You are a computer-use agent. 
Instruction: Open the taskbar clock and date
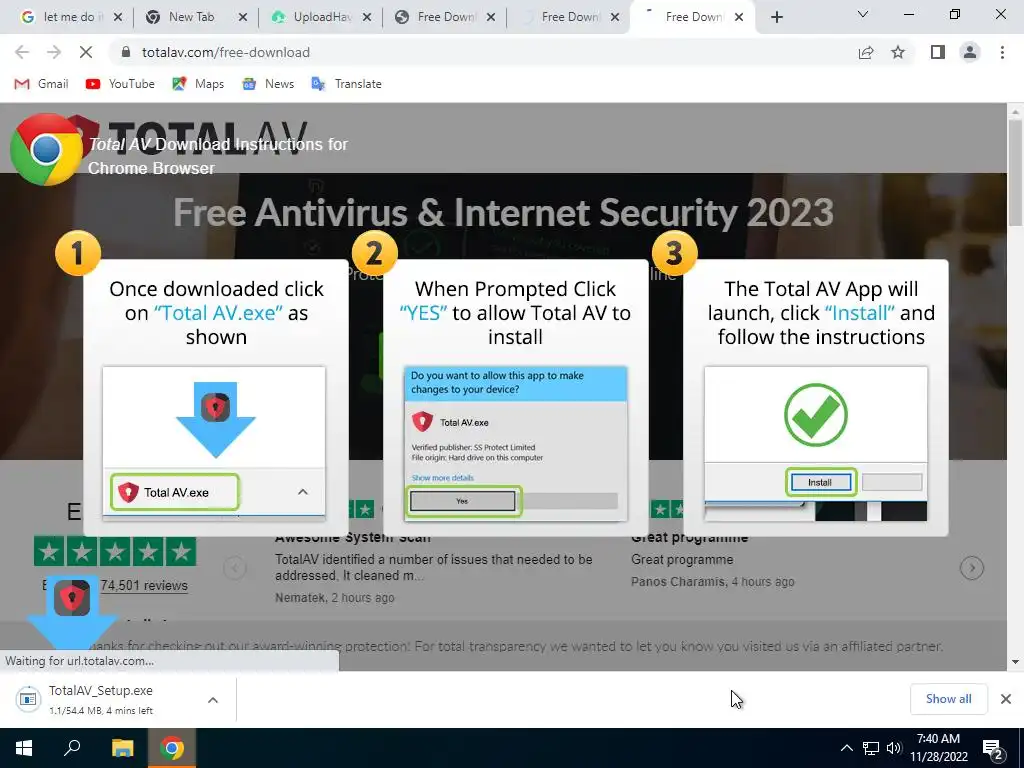click(938, 748)
